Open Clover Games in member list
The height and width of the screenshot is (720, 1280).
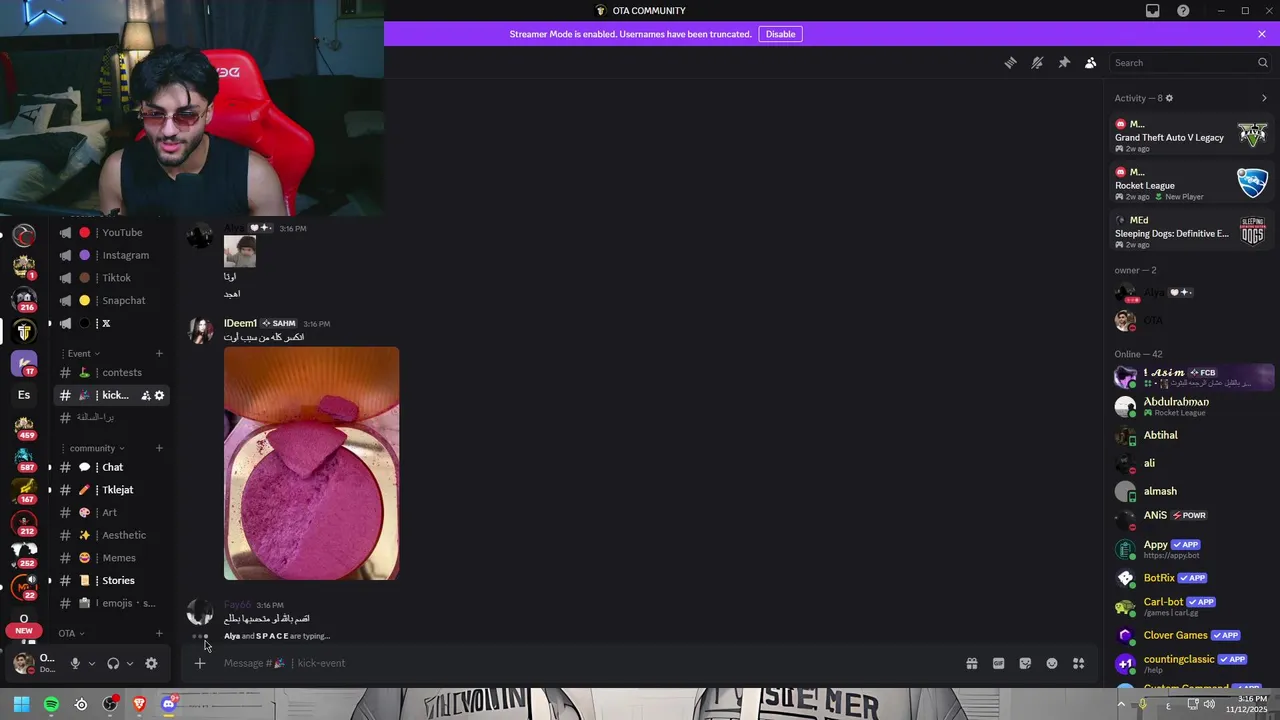point(1191,635)
